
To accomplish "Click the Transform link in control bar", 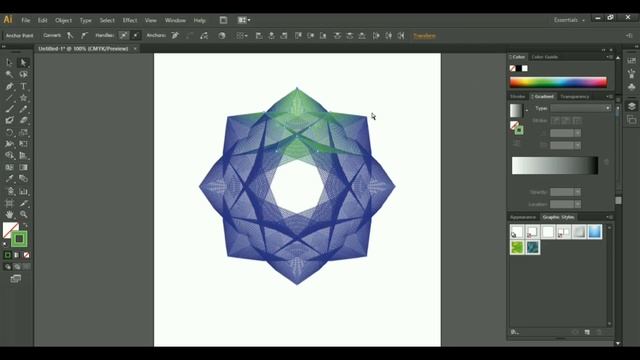I will tap(424, 36).
